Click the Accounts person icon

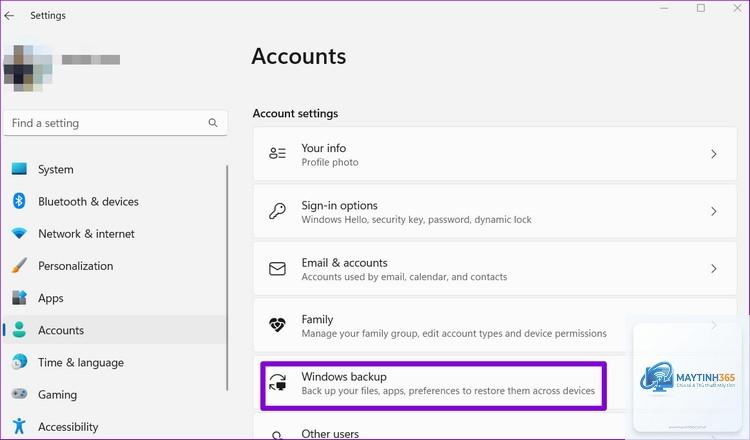coord(19,330)
